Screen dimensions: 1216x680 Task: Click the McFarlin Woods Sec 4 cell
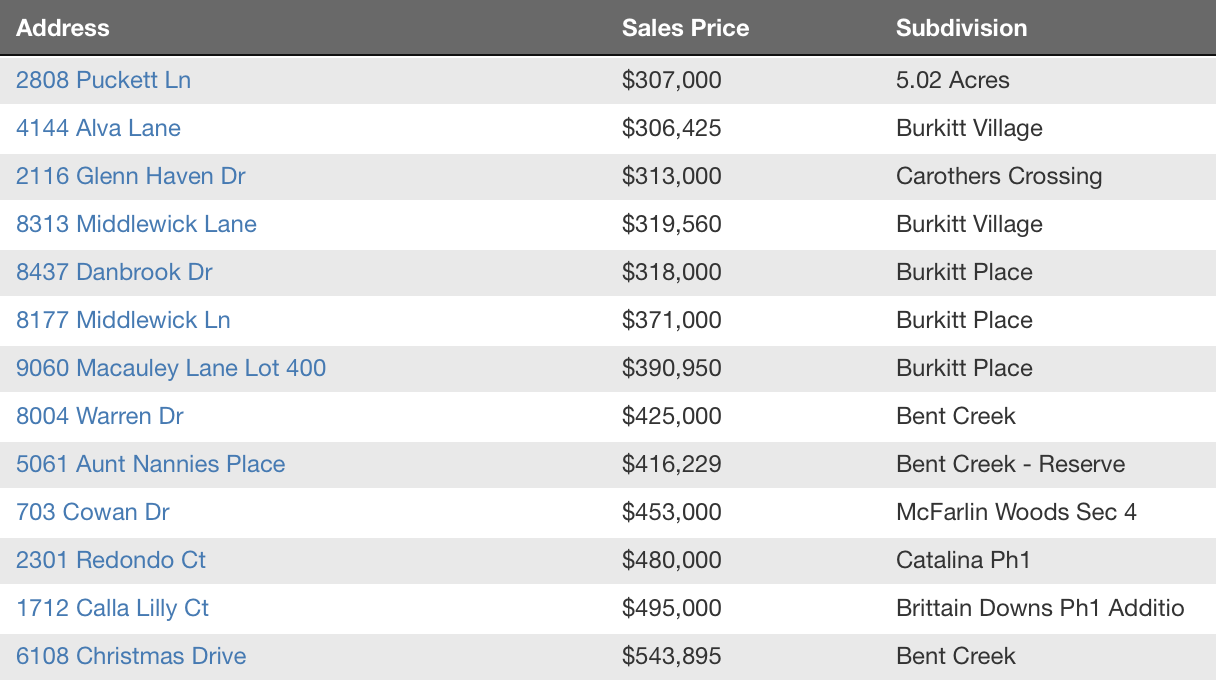tap(1016, 512)
